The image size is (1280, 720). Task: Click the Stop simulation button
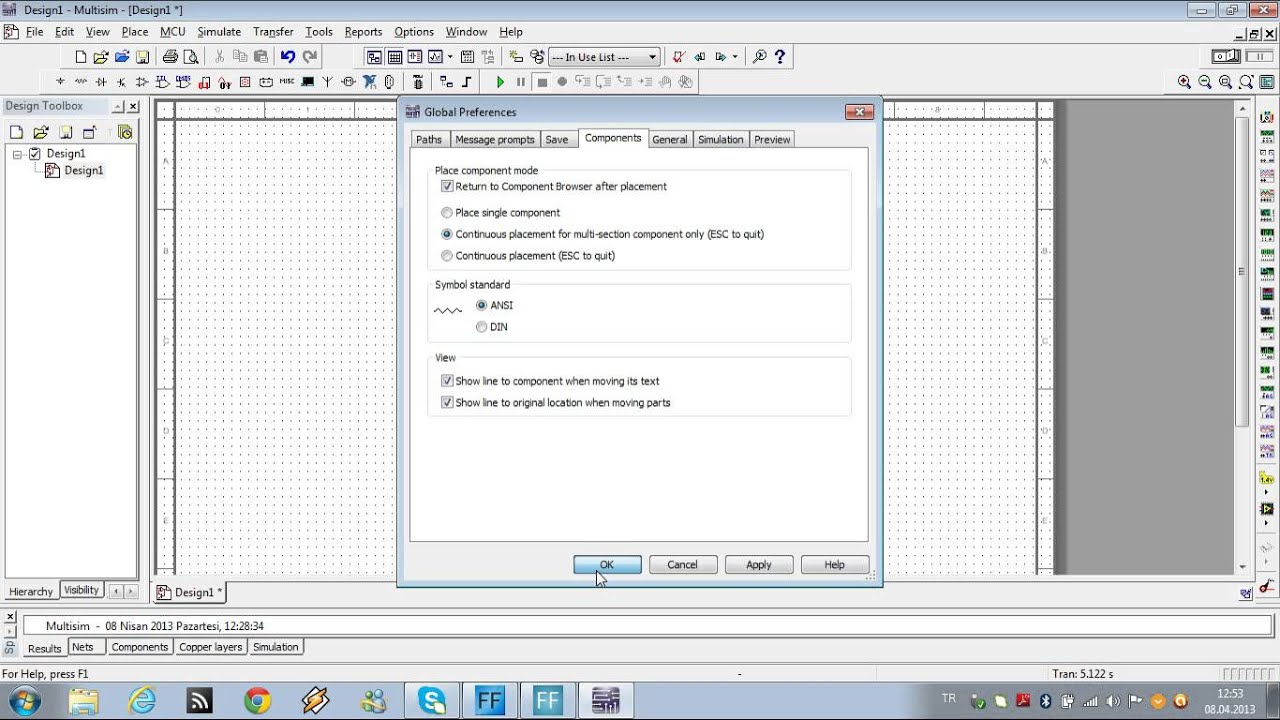point(542,82)
